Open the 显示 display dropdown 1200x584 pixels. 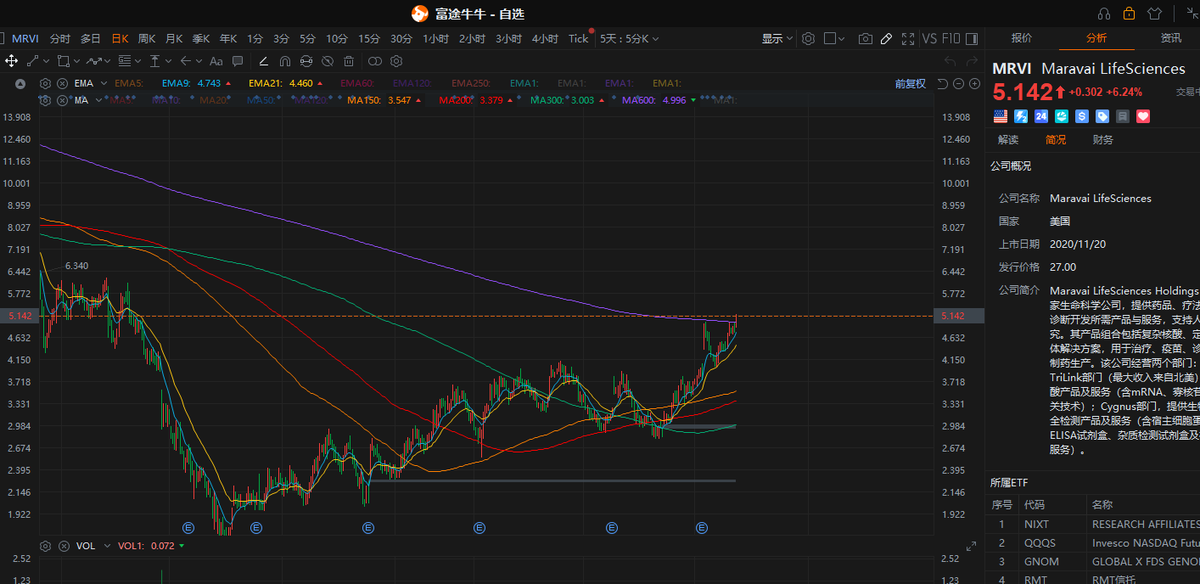click(x=777, y=39)
